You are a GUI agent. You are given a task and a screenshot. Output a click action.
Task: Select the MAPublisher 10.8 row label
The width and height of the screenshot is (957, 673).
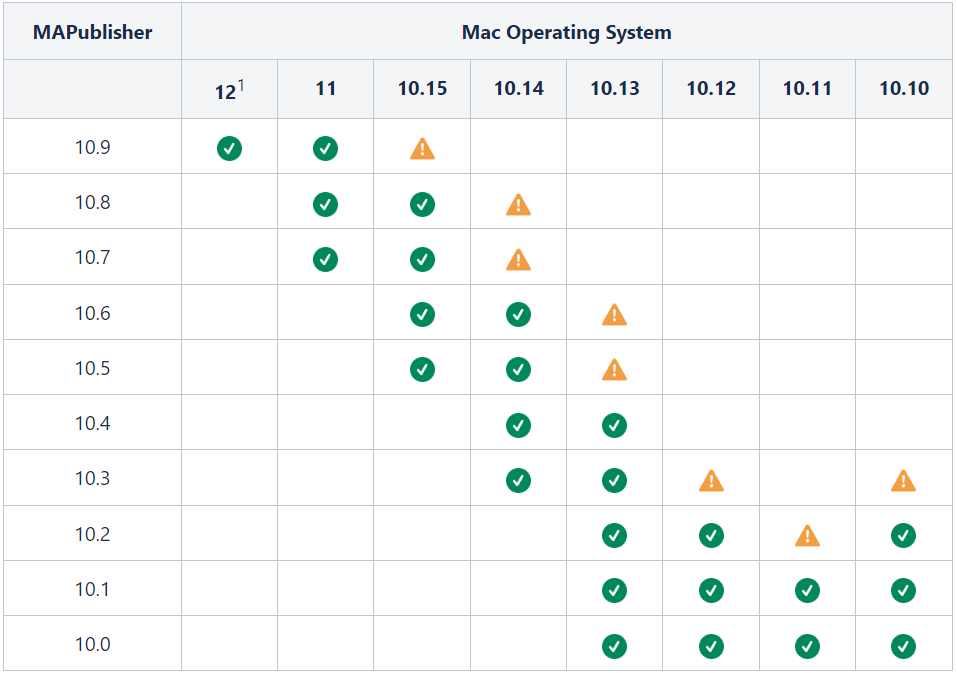tap(92, 202)
